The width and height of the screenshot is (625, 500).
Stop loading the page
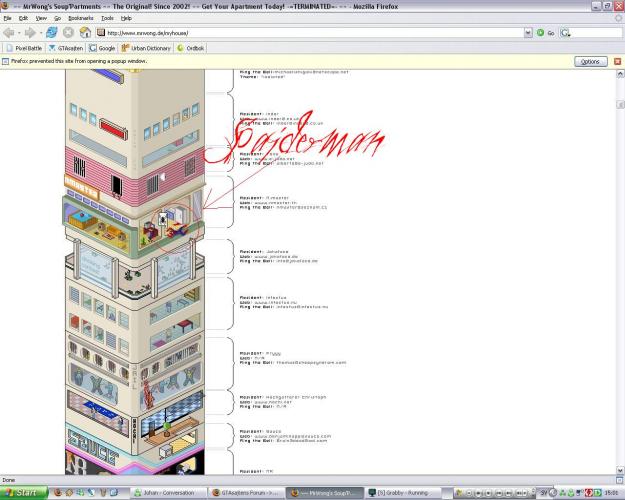(68, 32)
